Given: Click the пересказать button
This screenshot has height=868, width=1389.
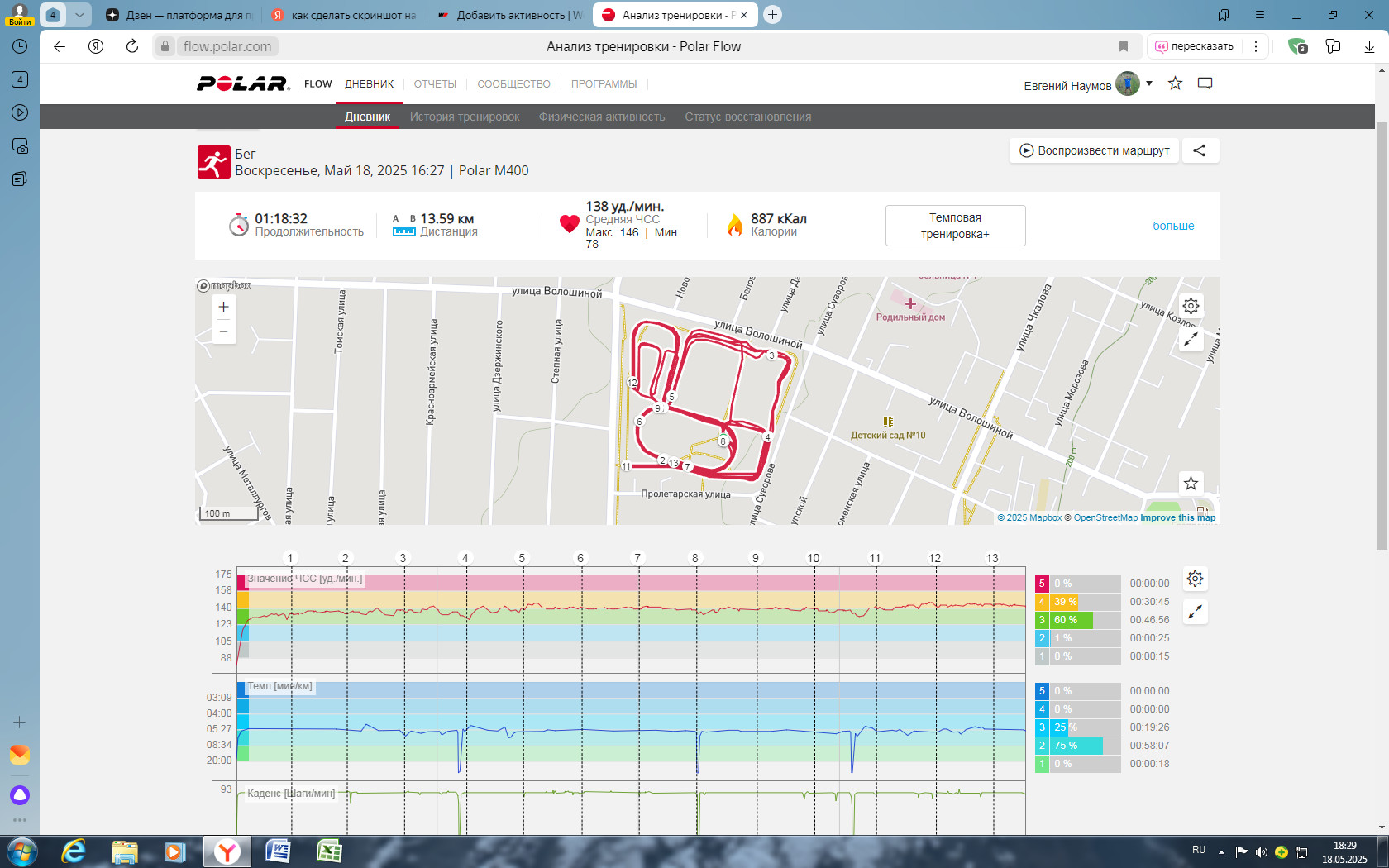Looking at the screenshot, I should 1194,46.
